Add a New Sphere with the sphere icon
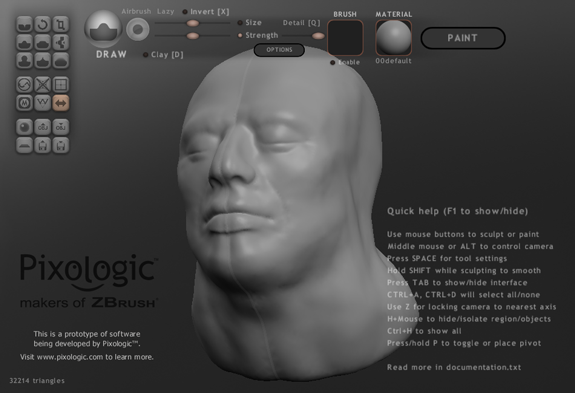The image size is (575, 393). (x=25, y=127)
